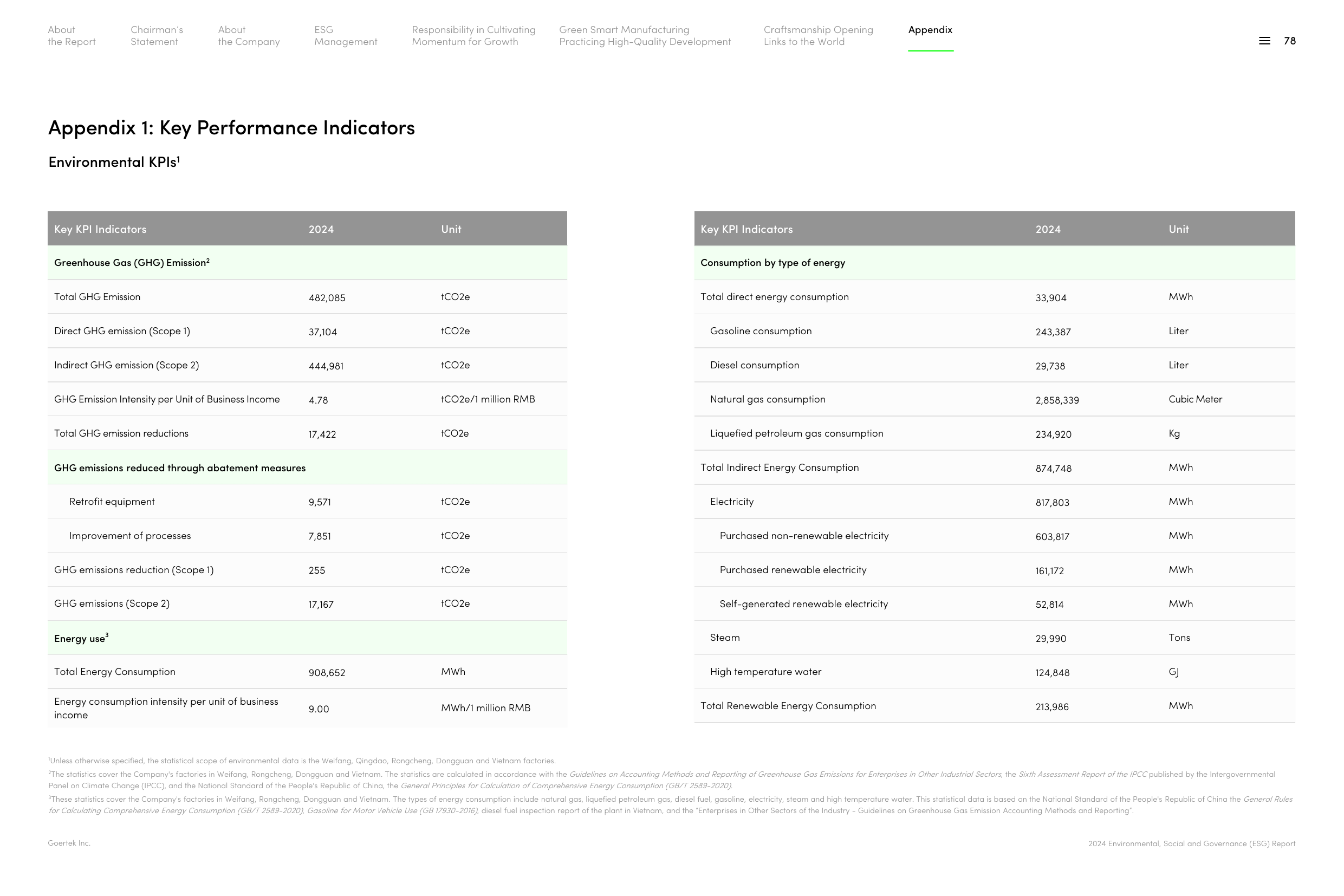Click the Appendix 1: Key Performance Indicators heading

point(231,127)
